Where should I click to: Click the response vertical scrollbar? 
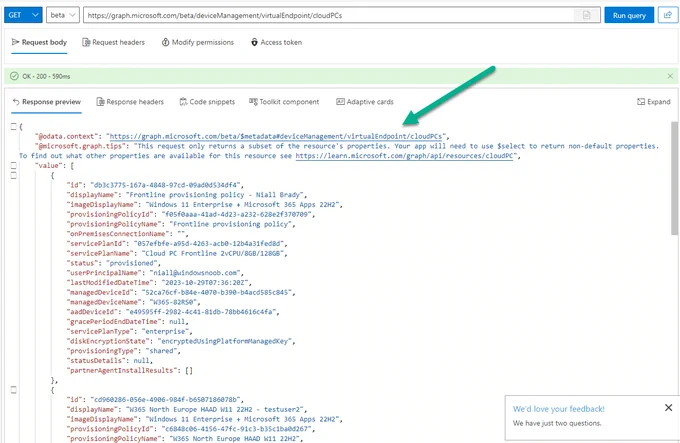point(674,178)
